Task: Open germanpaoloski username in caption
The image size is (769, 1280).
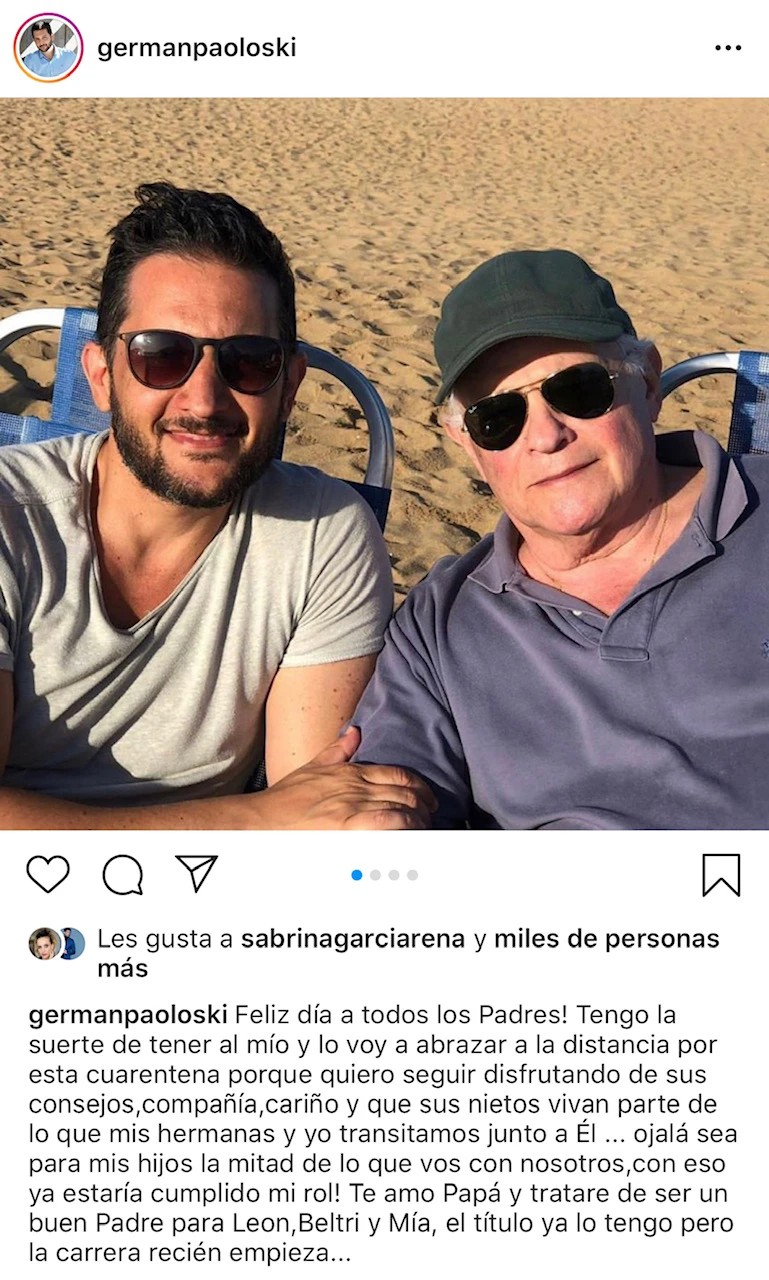Action: tap(128, 1015)
